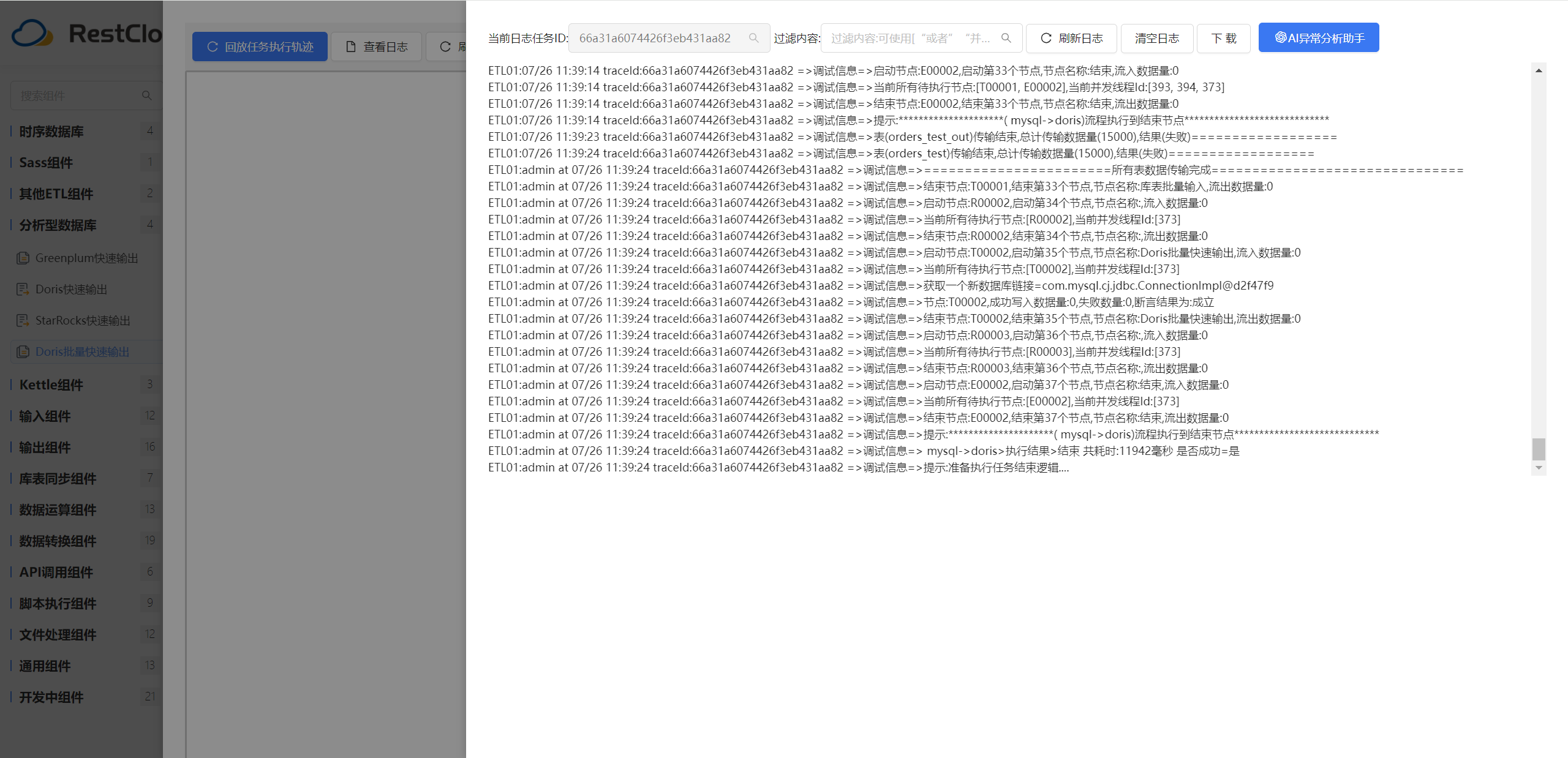1568x758 pixels.
Task: Focus the 当前日志任务ID input field
Action: click(669, 38)
